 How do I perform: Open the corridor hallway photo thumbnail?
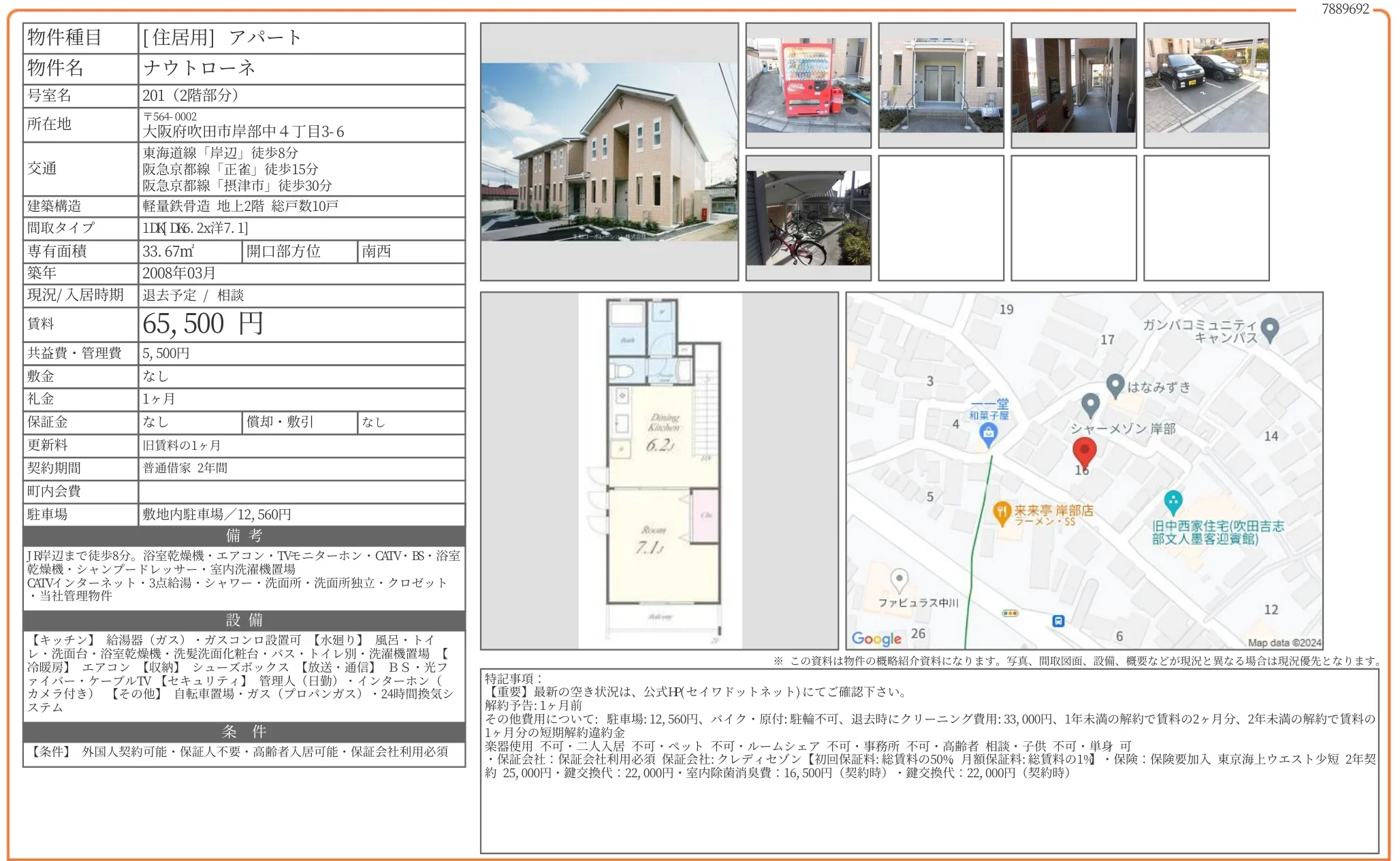(1074, 85)
